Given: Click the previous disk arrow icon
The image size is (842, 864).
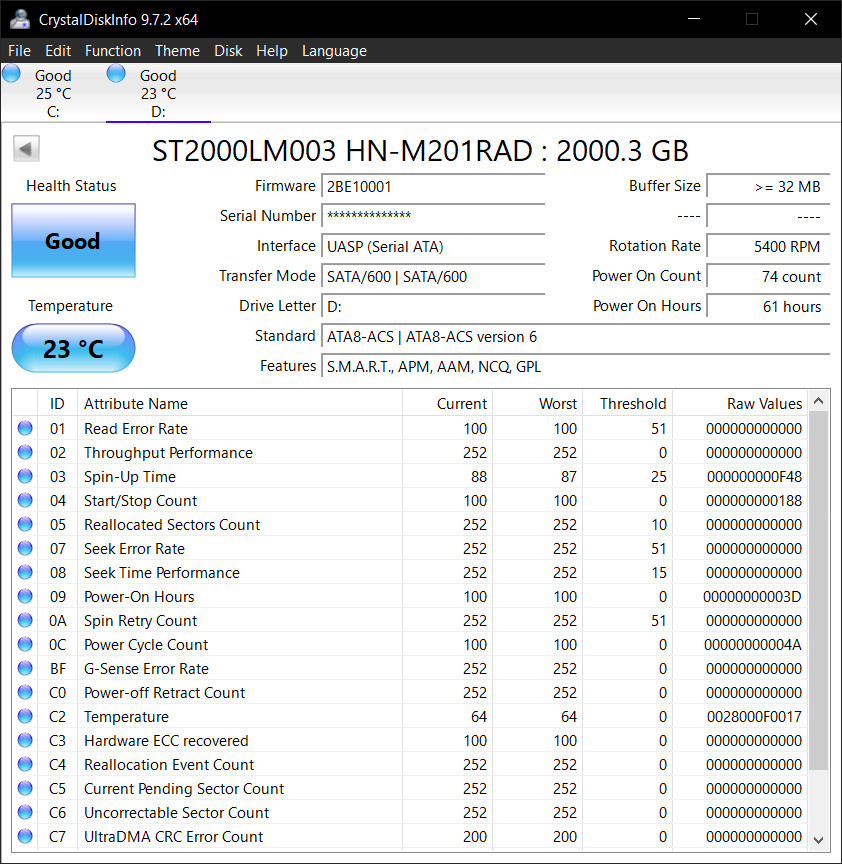Looking at the screenshot, I should pos(26,150).
